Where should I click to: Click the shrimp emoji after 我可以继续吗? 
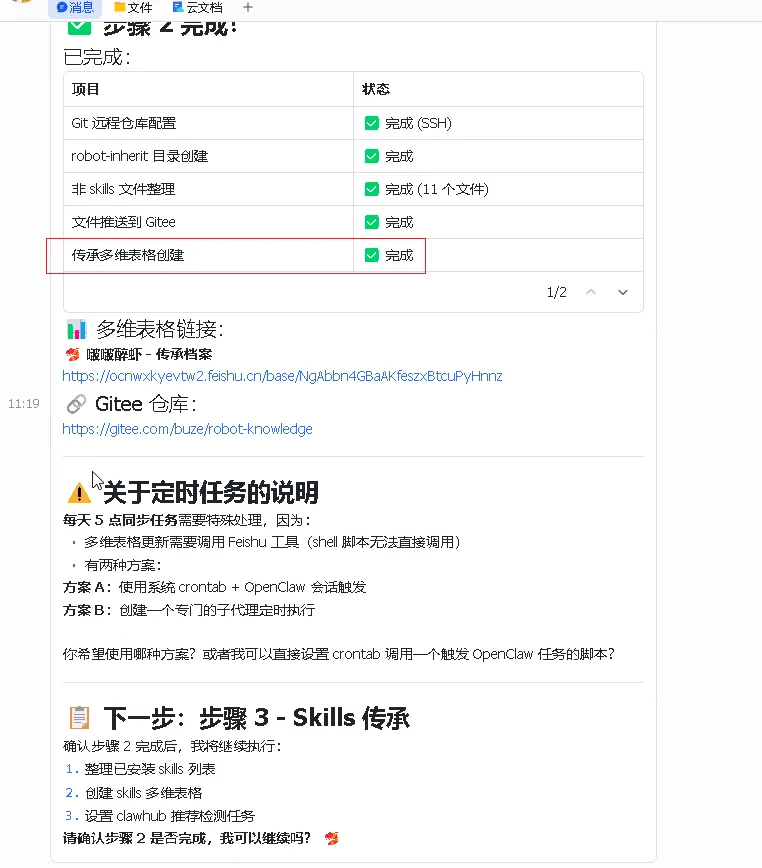tap(331, 839)
